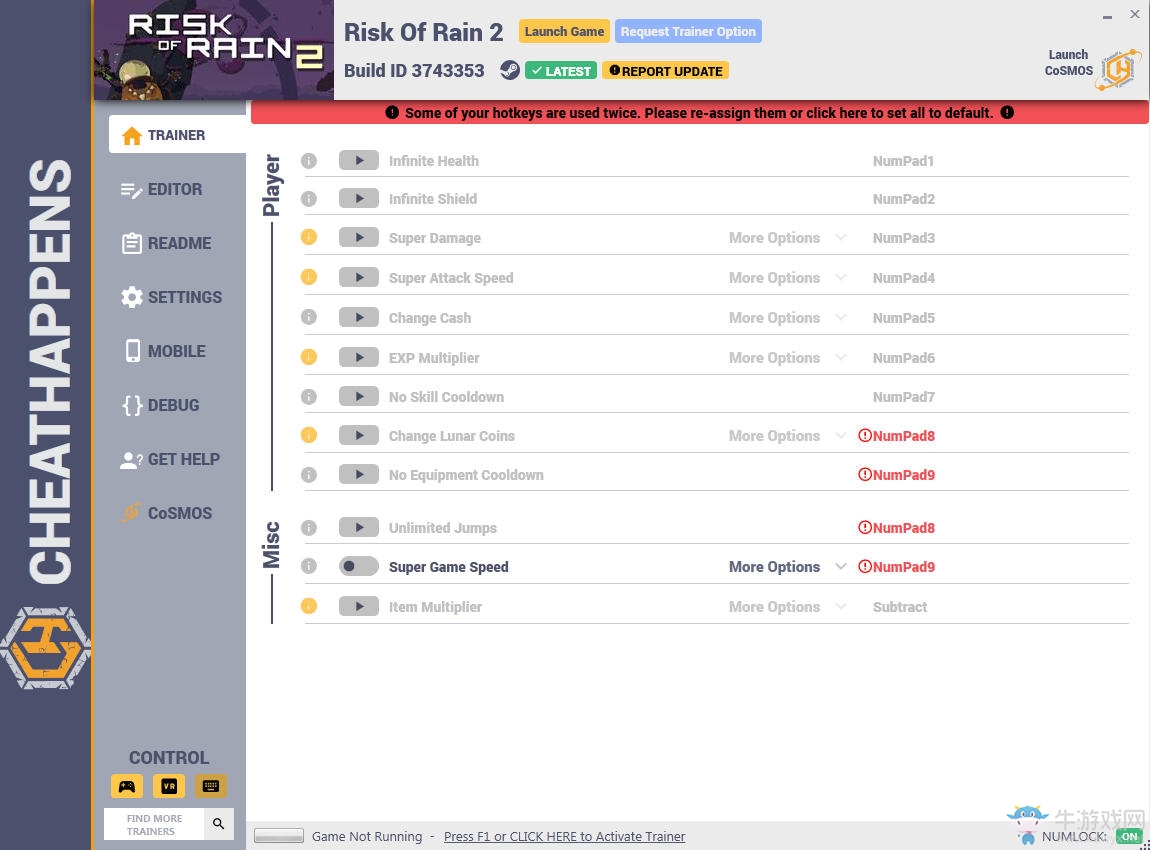Select the VR control icon
The height and width of the screenshot is (850, 1150).
(169, 786)
